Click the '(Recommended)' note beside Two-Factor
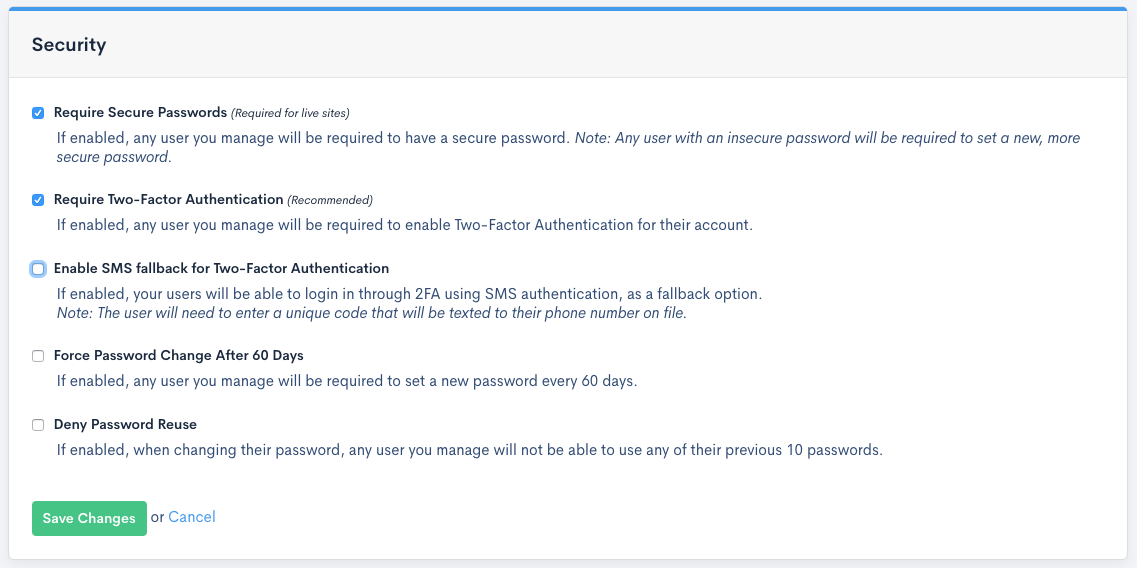The height and width of the screenshot is (568, 1137). pyautogui.click(x=330, y=200)
